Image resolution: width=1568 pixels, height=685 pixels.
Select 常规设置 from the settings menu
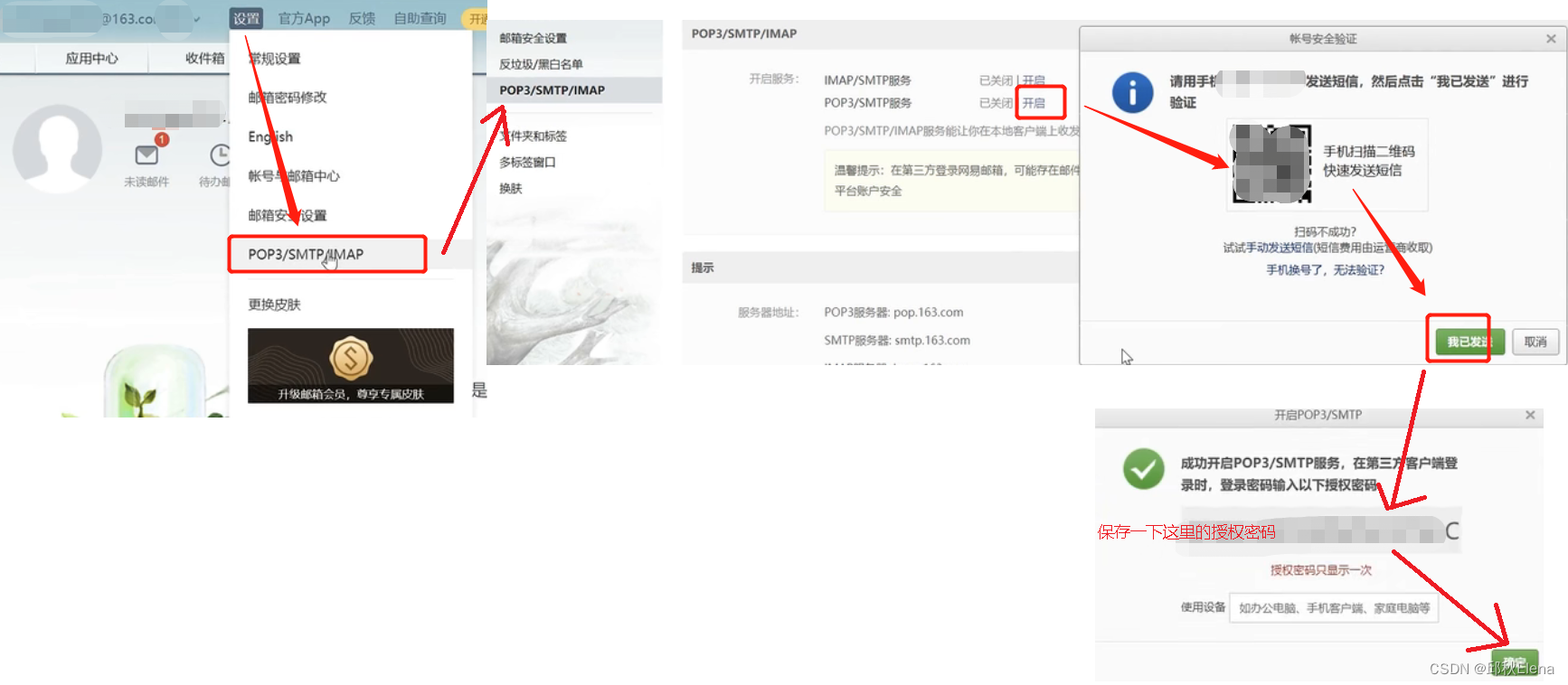[274, 59]
